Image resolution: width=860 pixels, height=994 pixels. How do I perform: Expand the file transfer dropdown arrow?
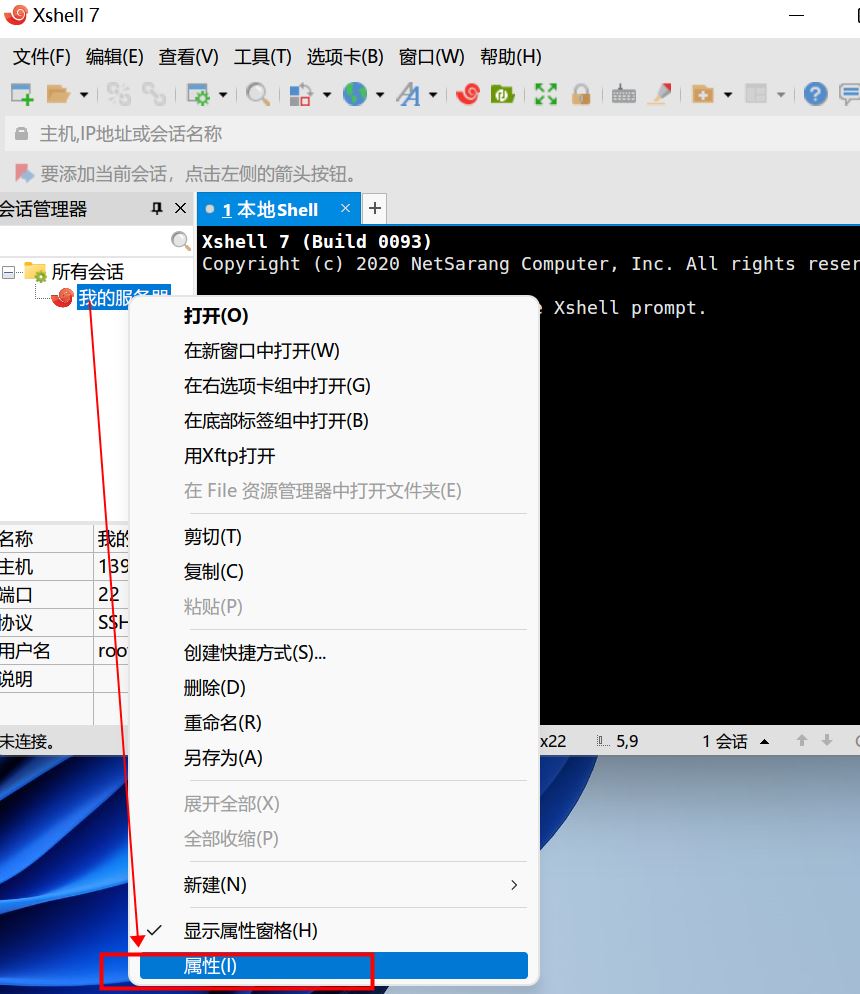[x=327, y=95]
